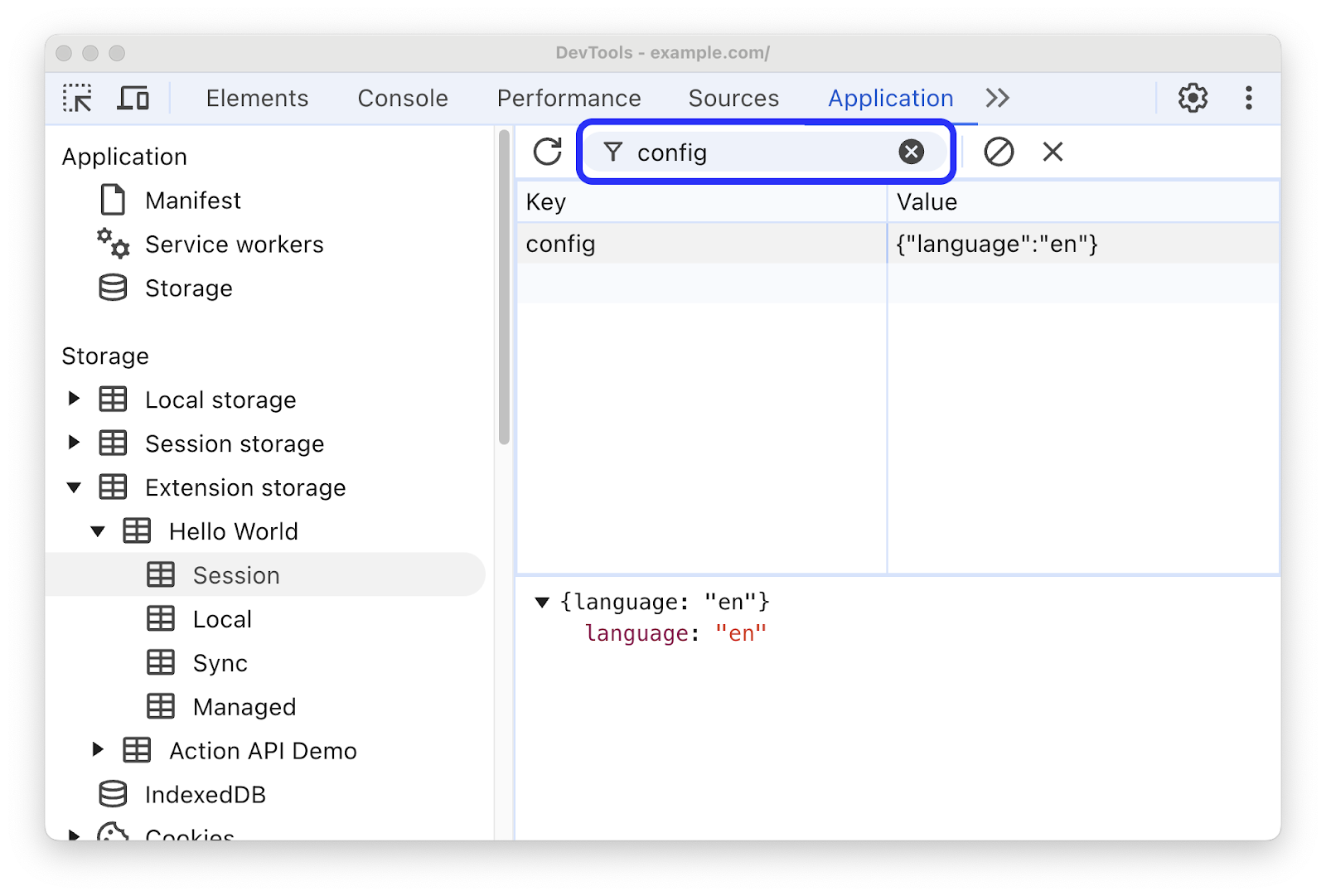The width and height of the screenshot is (1326, 896).
Task: Open the three-dot customize menu
Action: click(x=1248, y=98)
